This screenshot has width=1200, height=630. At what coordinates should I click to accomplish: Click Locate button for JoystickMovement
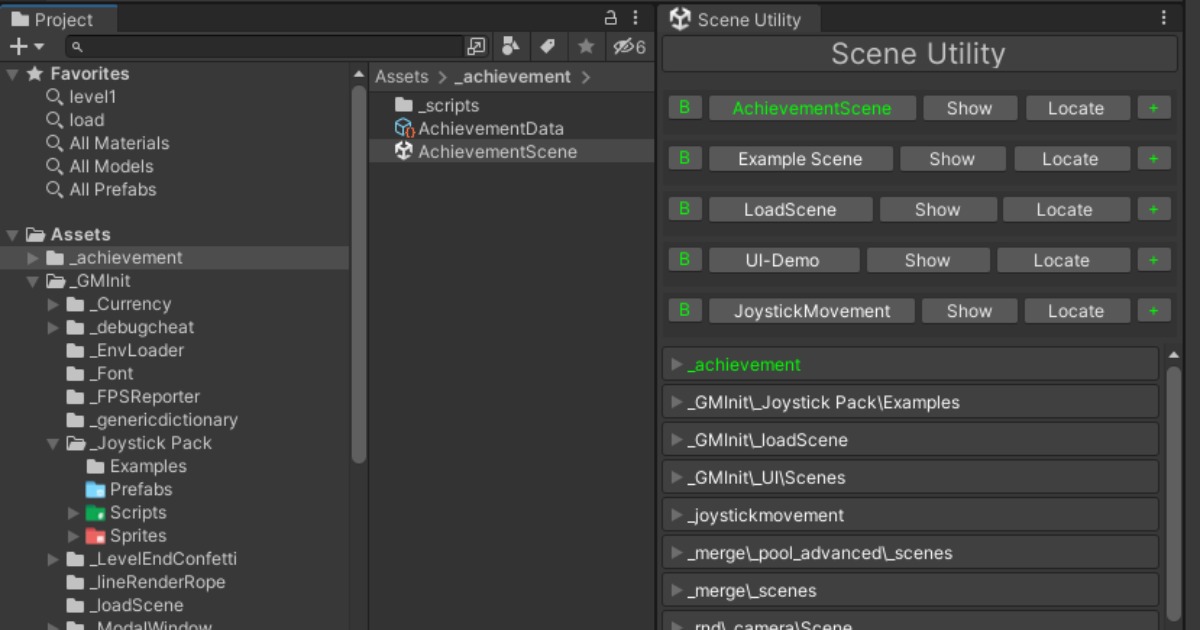click(1075, 311)
